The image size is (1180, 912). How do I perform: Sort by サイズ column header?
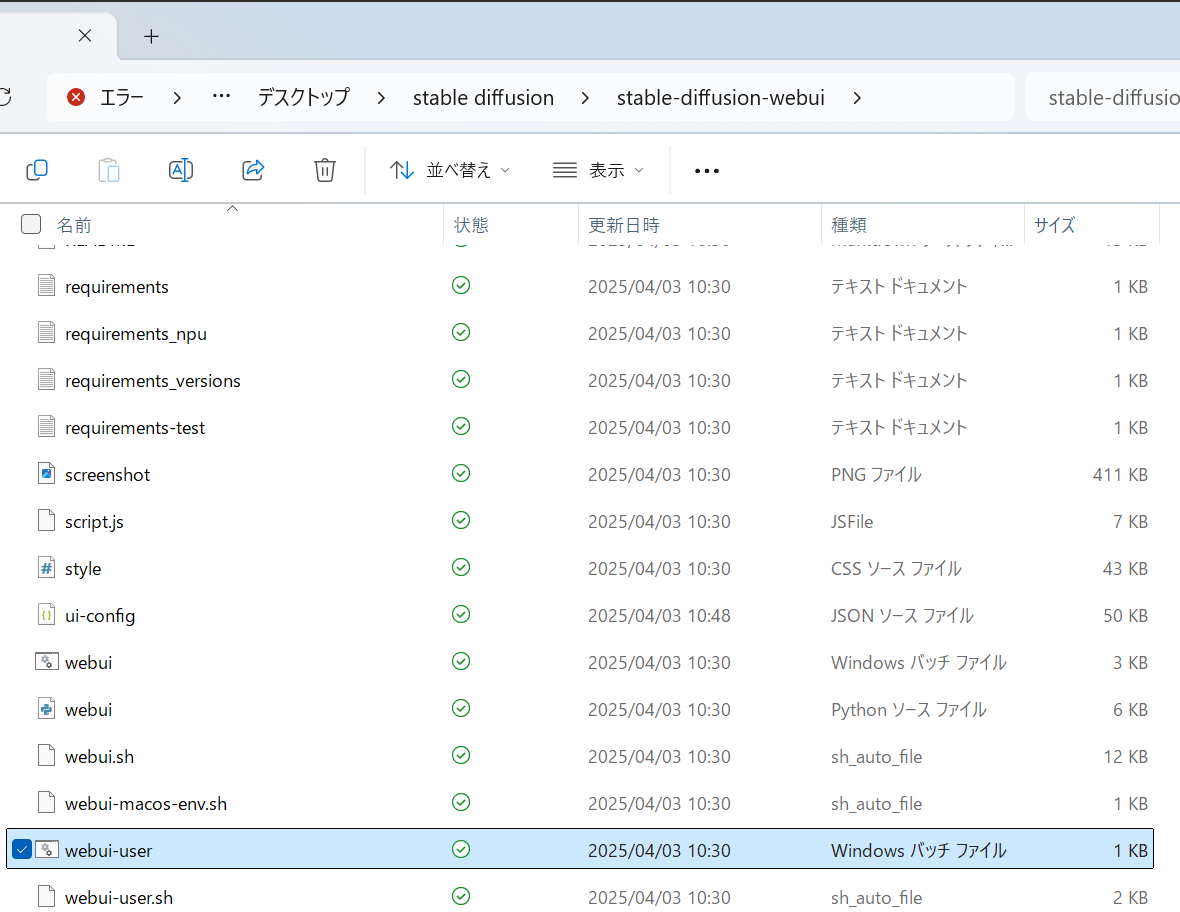1054,225
